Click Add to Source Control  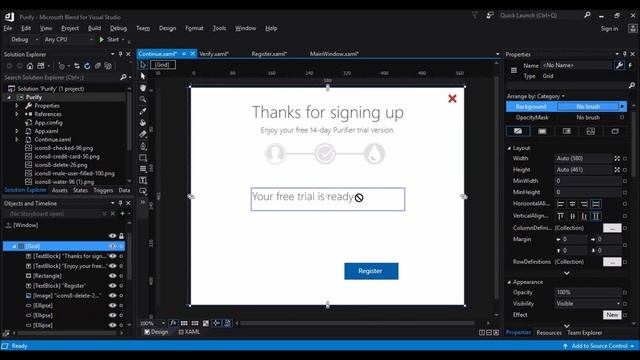point(599,346)
